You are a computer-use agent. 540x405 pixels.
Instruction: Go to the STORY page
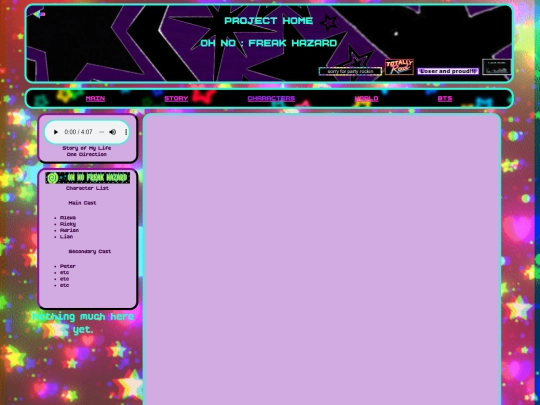point(176,98)
